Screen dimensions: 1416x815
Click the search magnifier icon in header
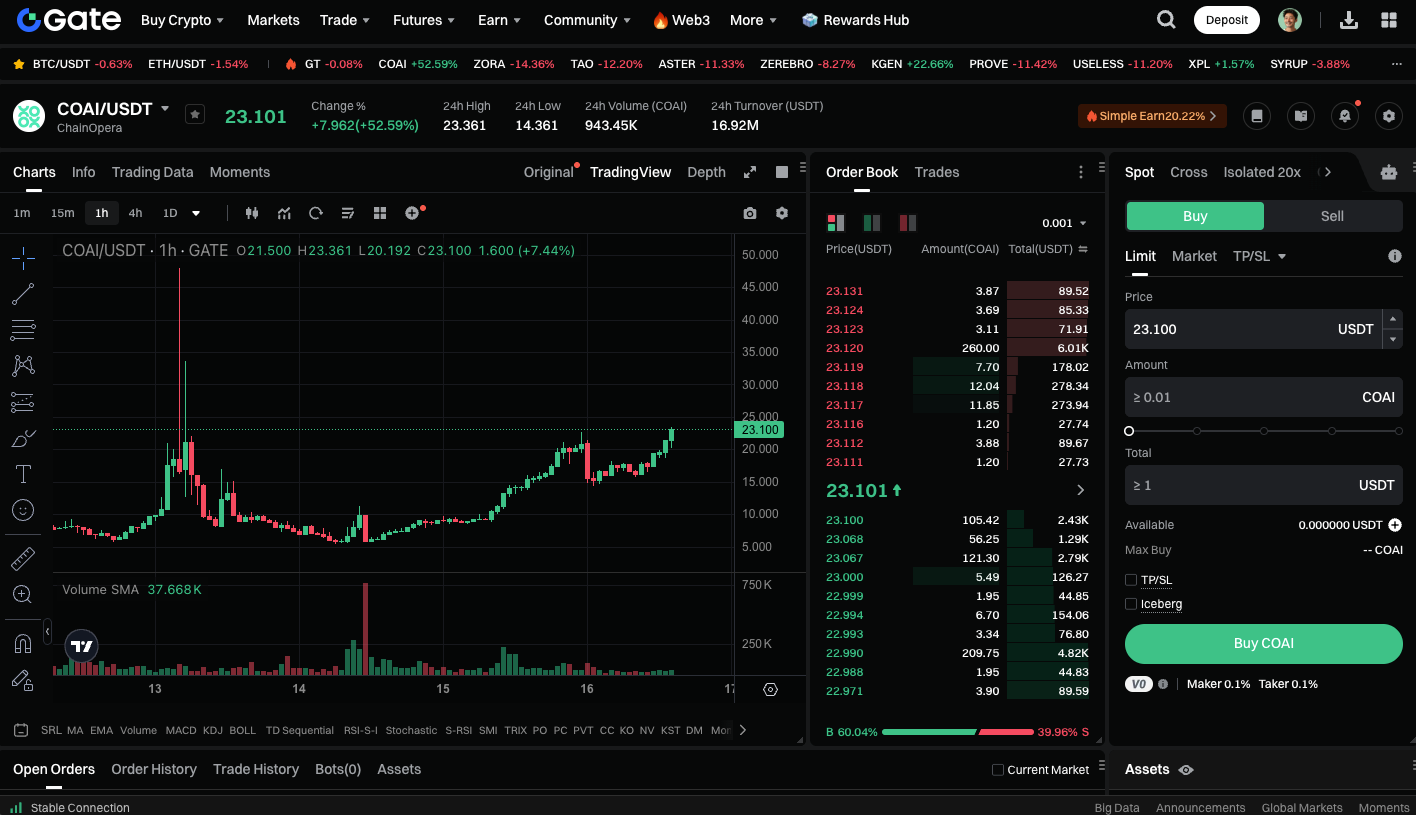(x=1166, y=20)
